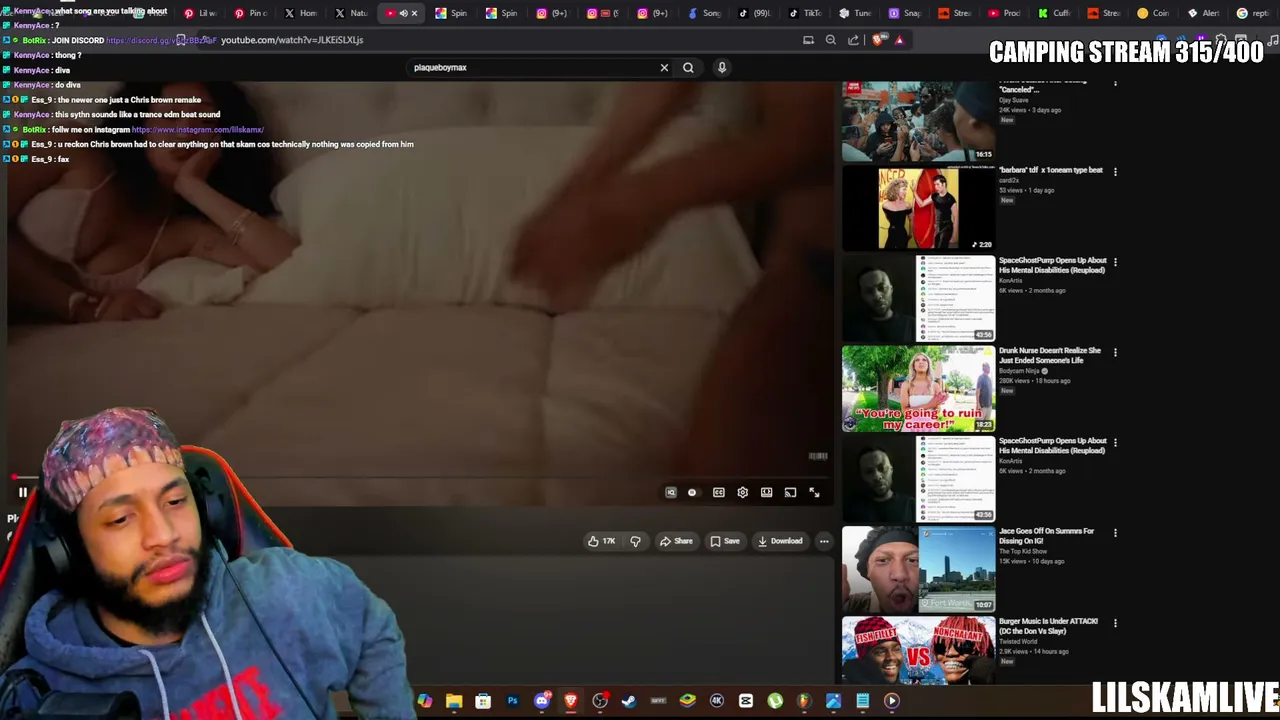Image resolution: width=1280 pixels, height=720 pixels.
Task: Open options for the 'barbars' type beat video
Action: [1115, 172]
